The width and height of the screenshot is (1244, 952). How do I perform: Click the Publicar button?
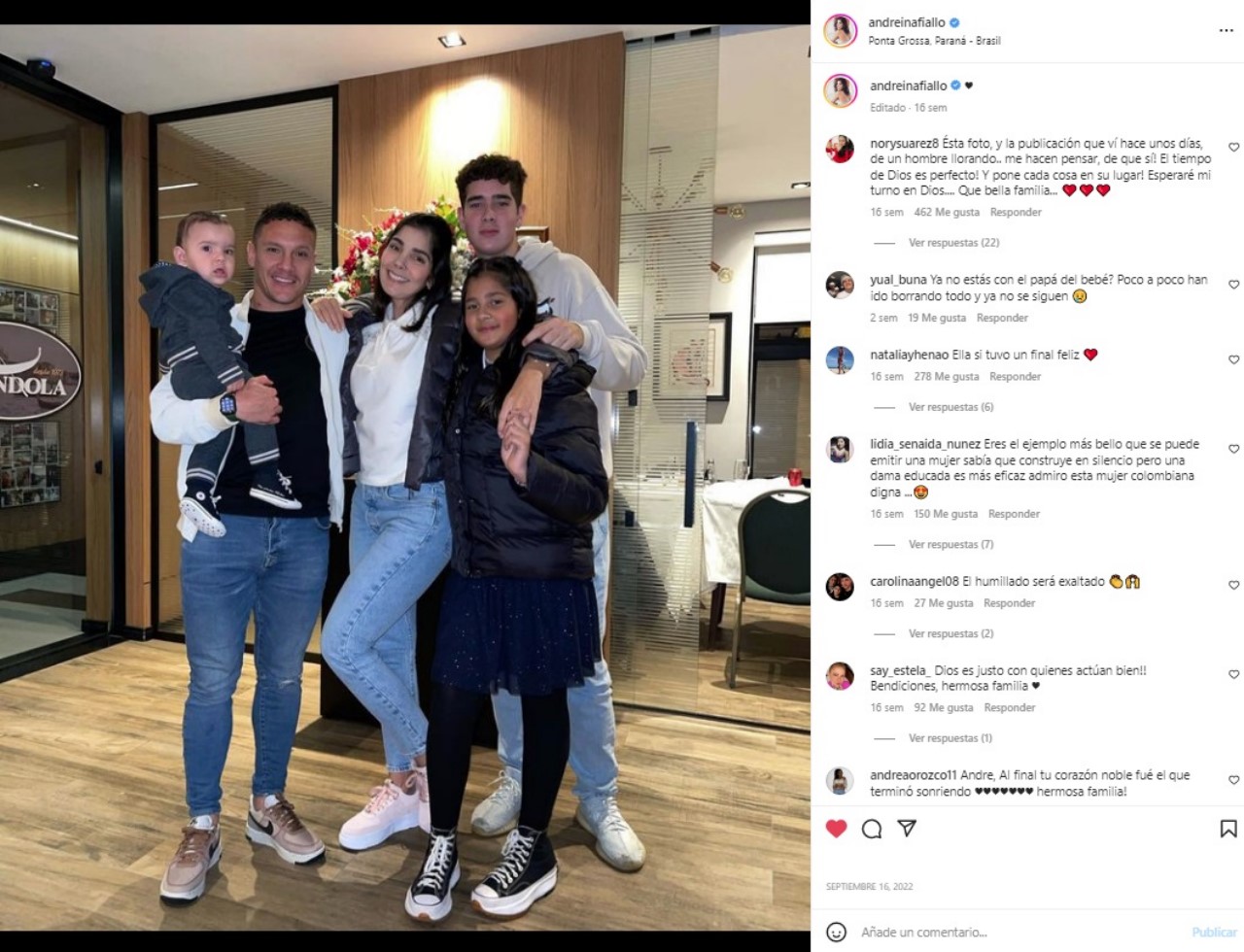[1214, 933]
